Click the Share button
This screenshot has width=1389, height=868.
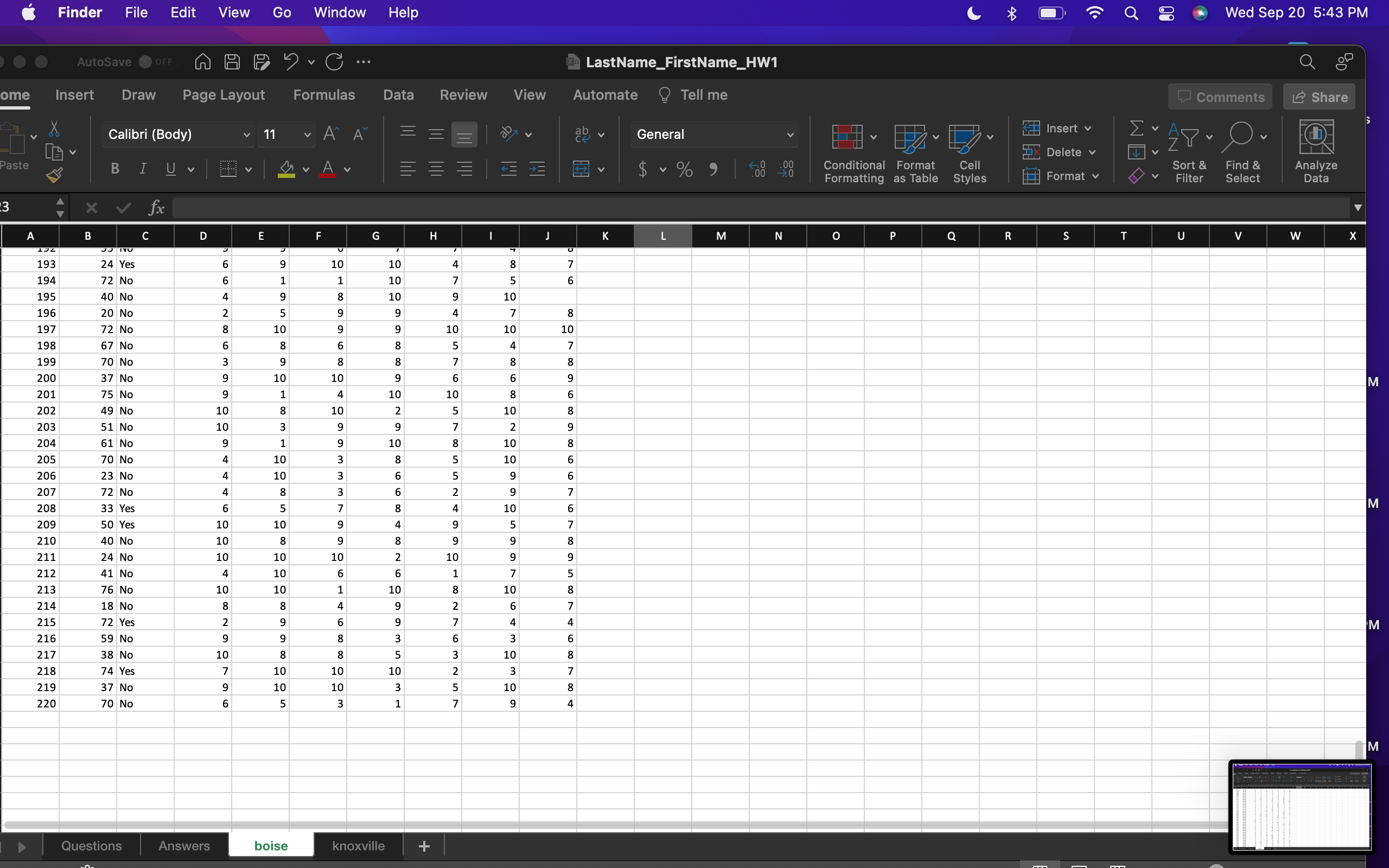pyautogui.click(x=1318, y=97)
